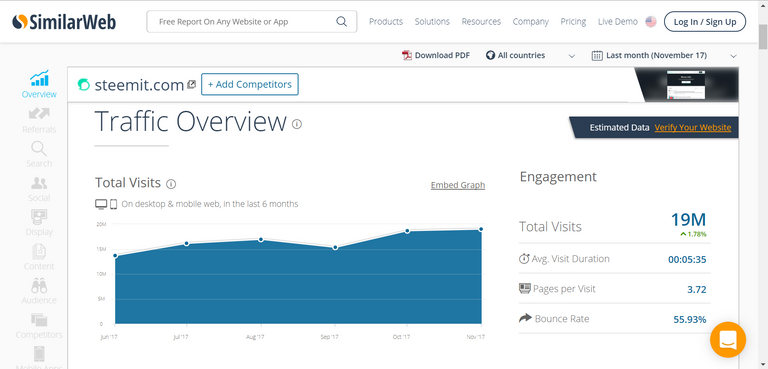Click the Jun'17 data point
The width and height of the screenshot is (768, 369).
(x=115, y=255)
